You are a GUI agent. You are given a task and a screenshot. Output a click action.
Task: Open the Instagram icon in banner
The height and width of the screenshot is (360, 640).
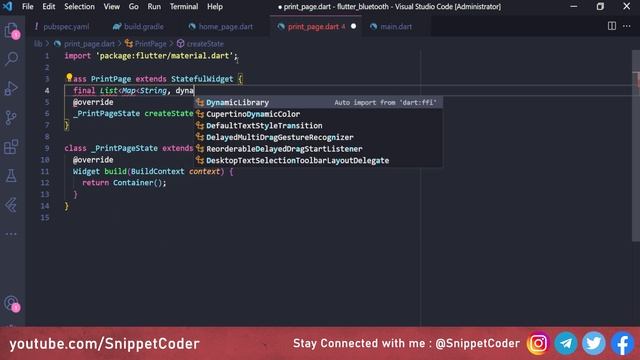coord(538,343)
